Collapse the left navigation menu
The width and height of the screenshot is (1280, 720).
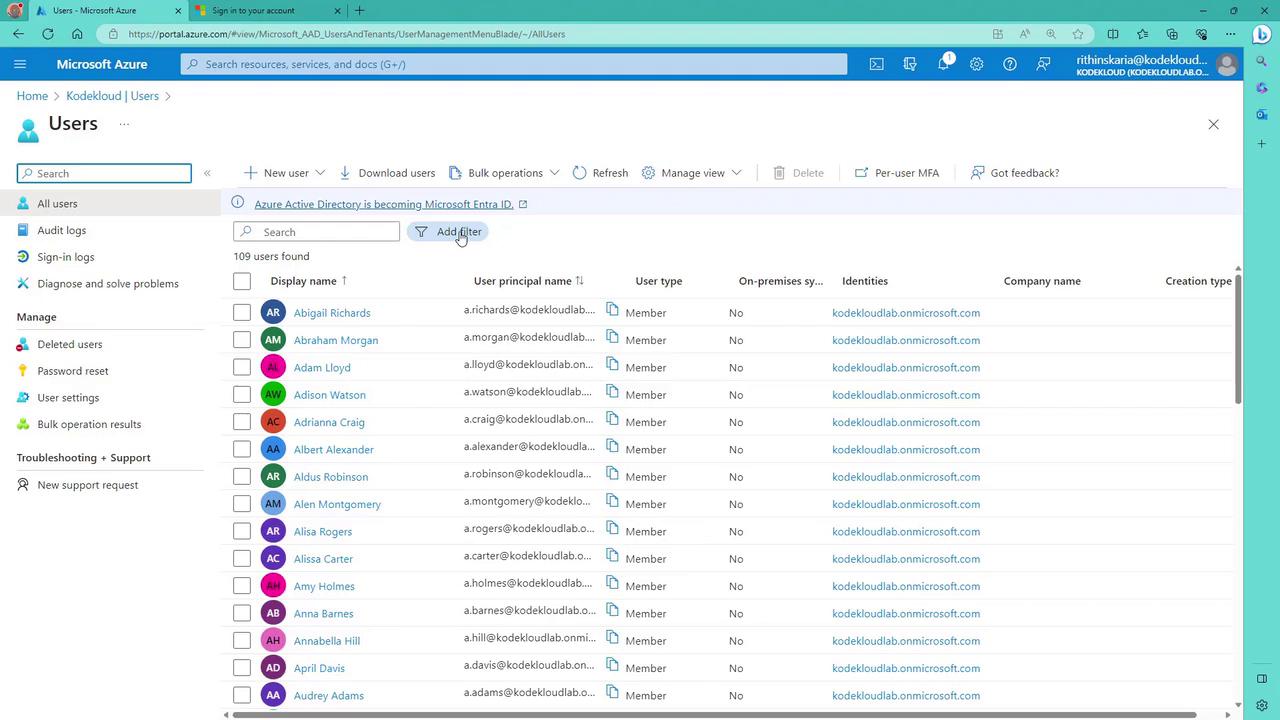[207, 173]
